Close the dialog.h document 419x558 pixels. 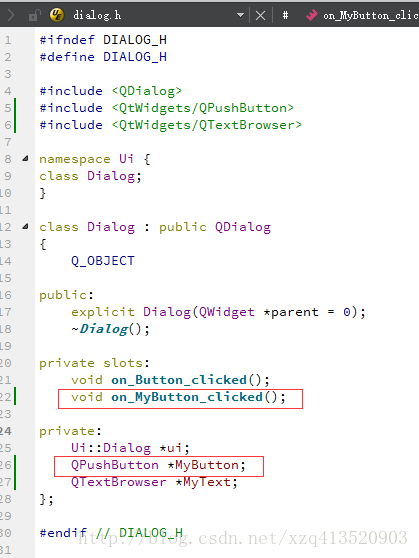pos(261,15)
